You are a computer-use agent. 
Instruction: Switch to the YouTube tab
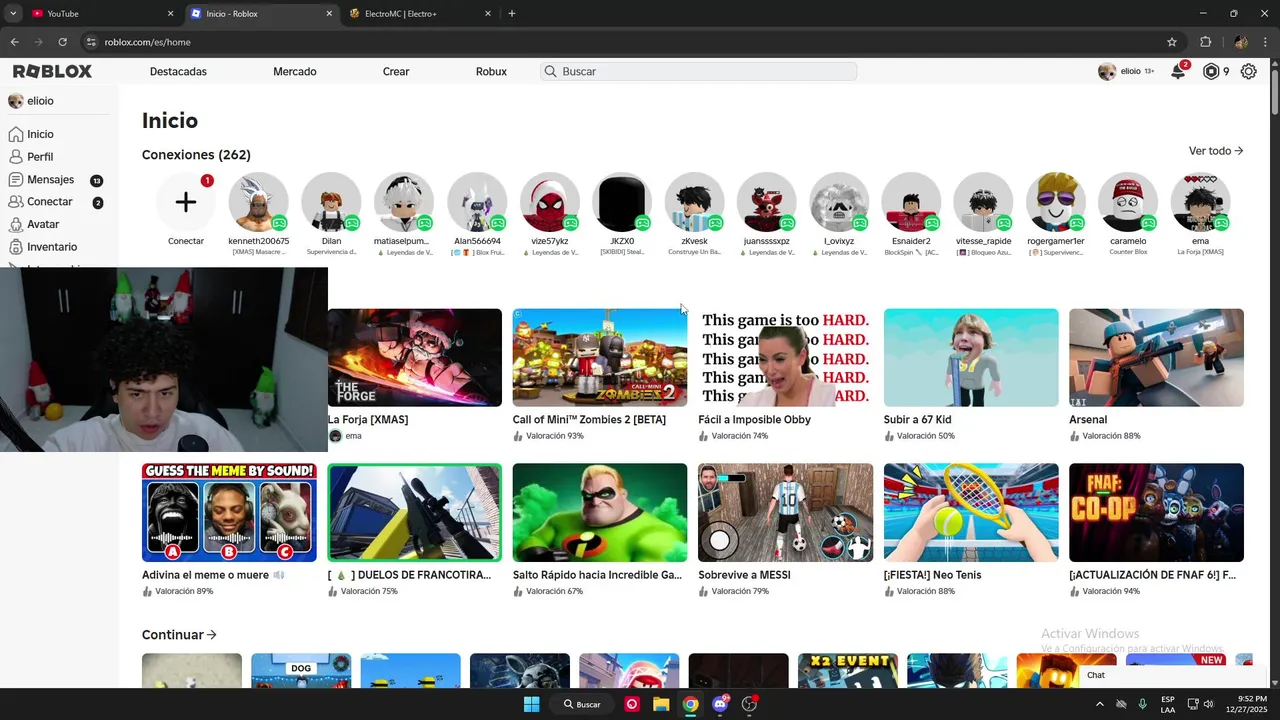(x=99, y=14)
